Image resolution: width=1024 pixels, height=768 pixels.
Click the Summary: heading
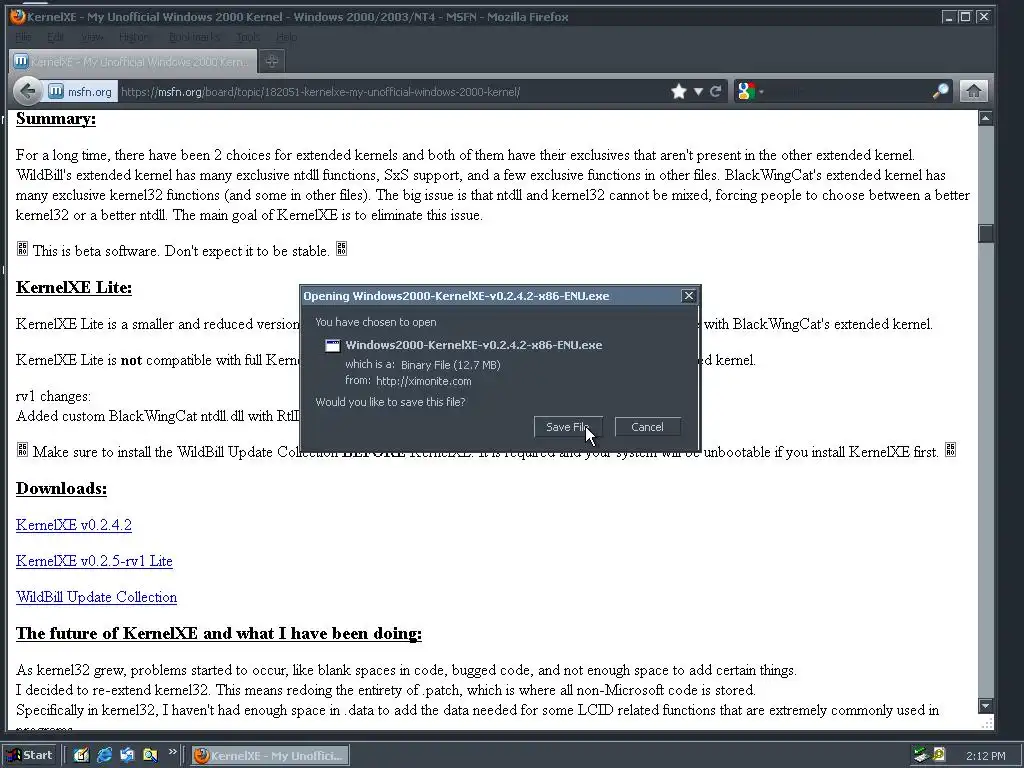[x=56, y=119]
